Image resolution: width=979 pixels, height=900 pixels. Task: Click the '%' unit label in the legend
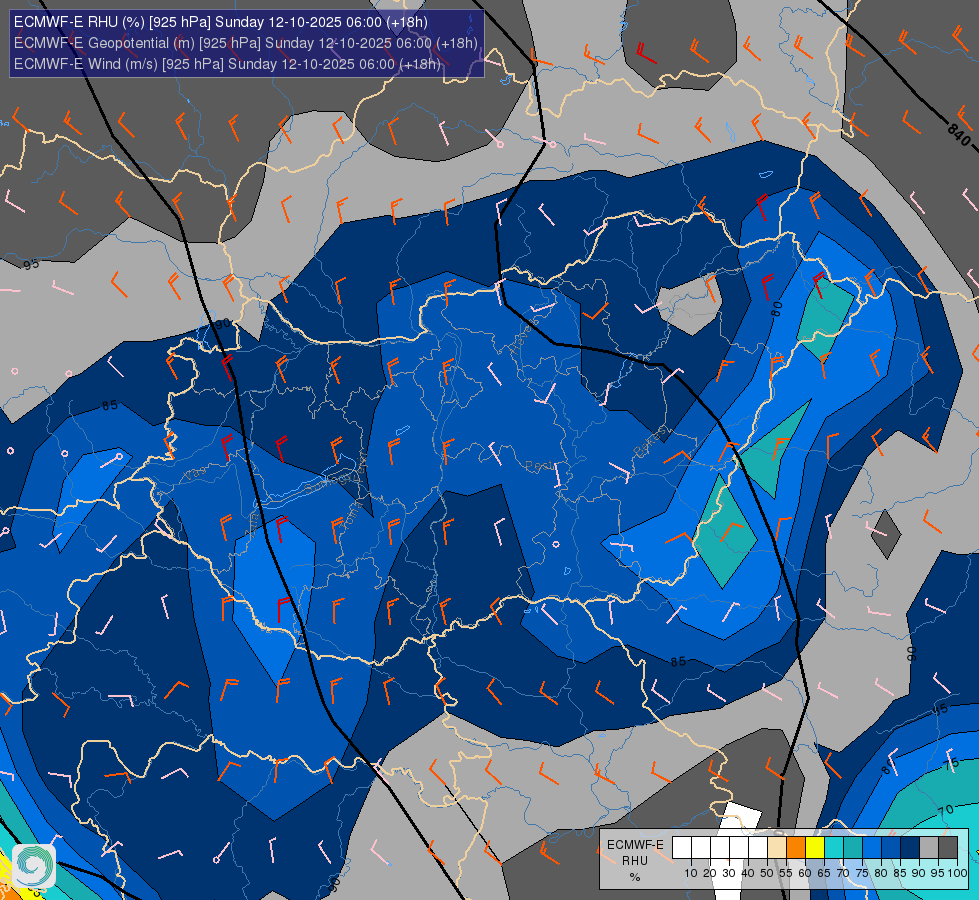point(635,877)
